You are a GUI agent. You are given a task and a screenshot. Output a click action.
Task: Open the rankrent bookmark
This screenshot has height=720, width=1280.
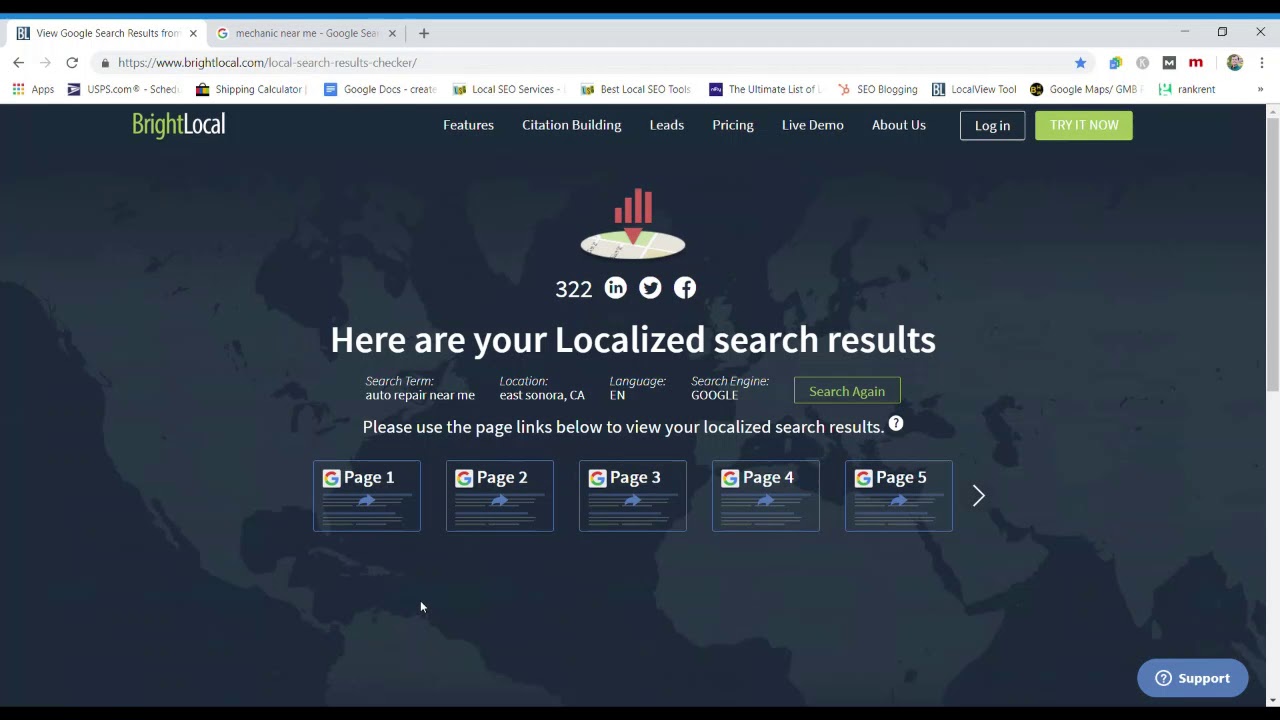pyautogui.click(x=1187, y=89)
